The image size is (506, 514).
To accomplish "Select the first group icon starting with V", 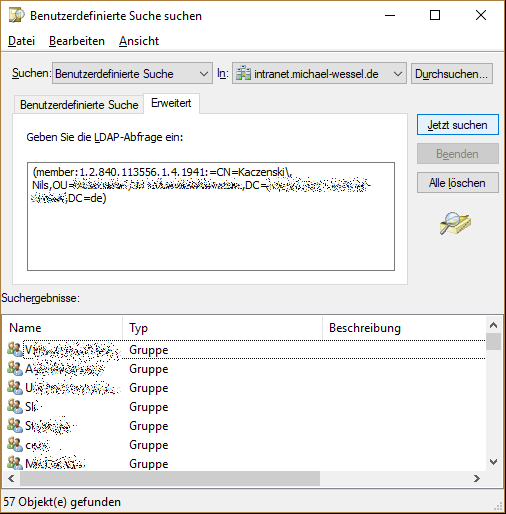I will point(15,349).
